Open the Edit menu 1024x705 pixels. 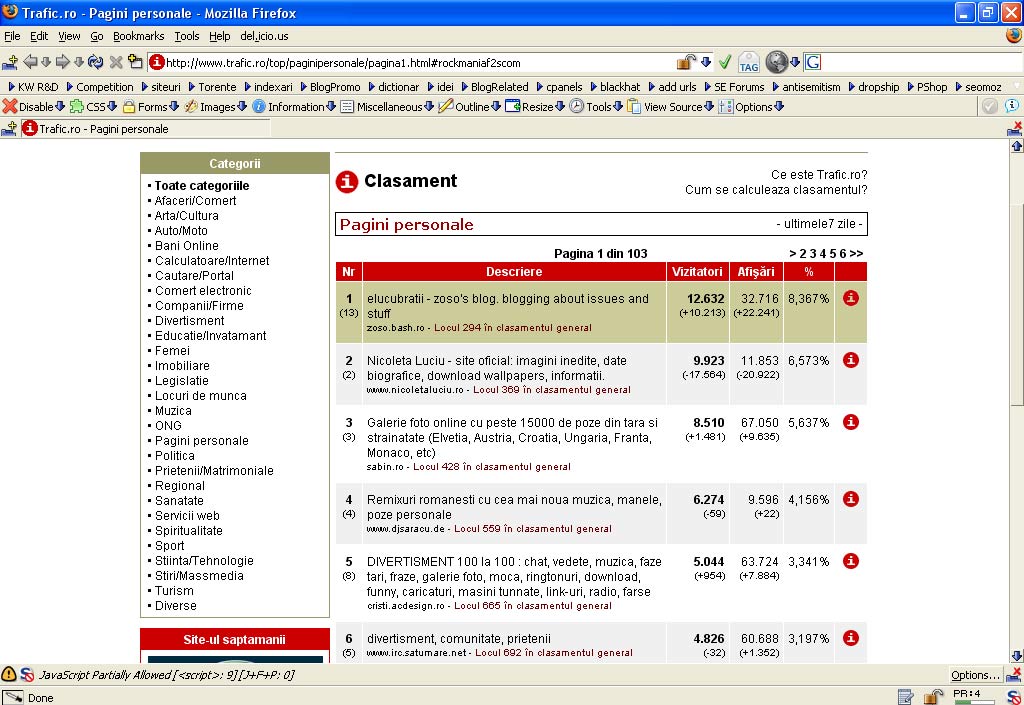39,36
